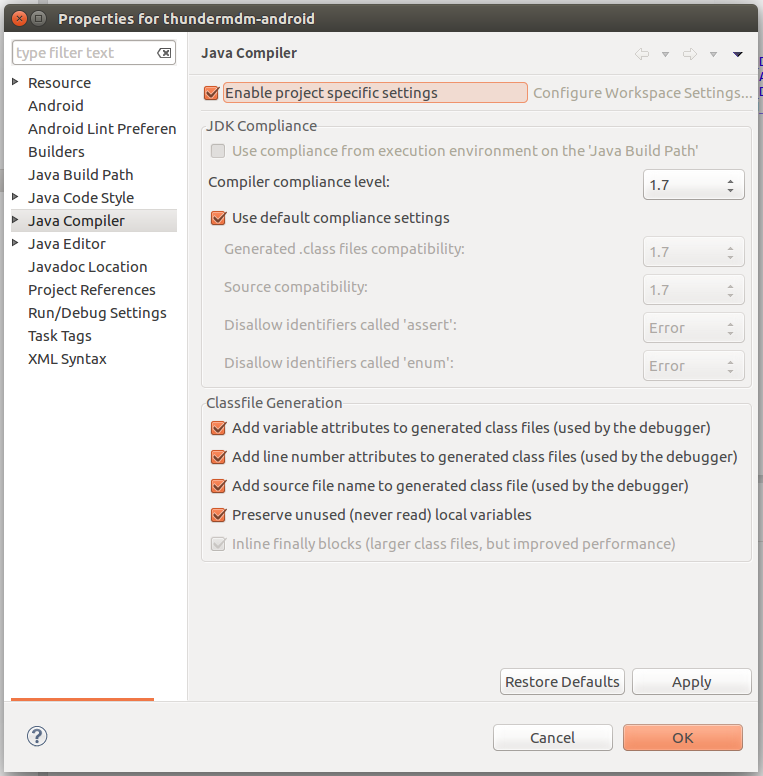Image resolution: width=763 pixels, height=776 pixels.
Task: Select Builders in the properties tree
Action: tap(56, 152)
